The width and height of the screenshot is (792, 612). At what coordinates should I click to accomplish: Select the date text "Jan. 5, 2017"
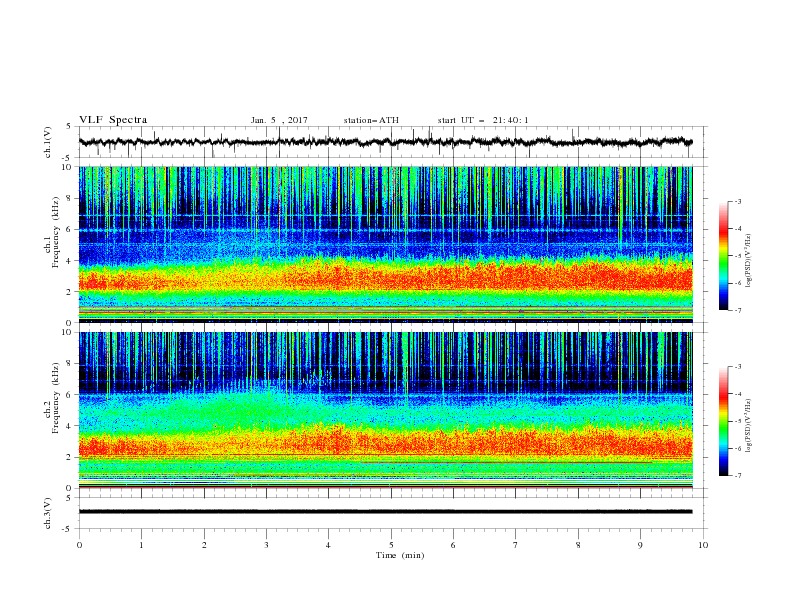[x=279, y=120]
